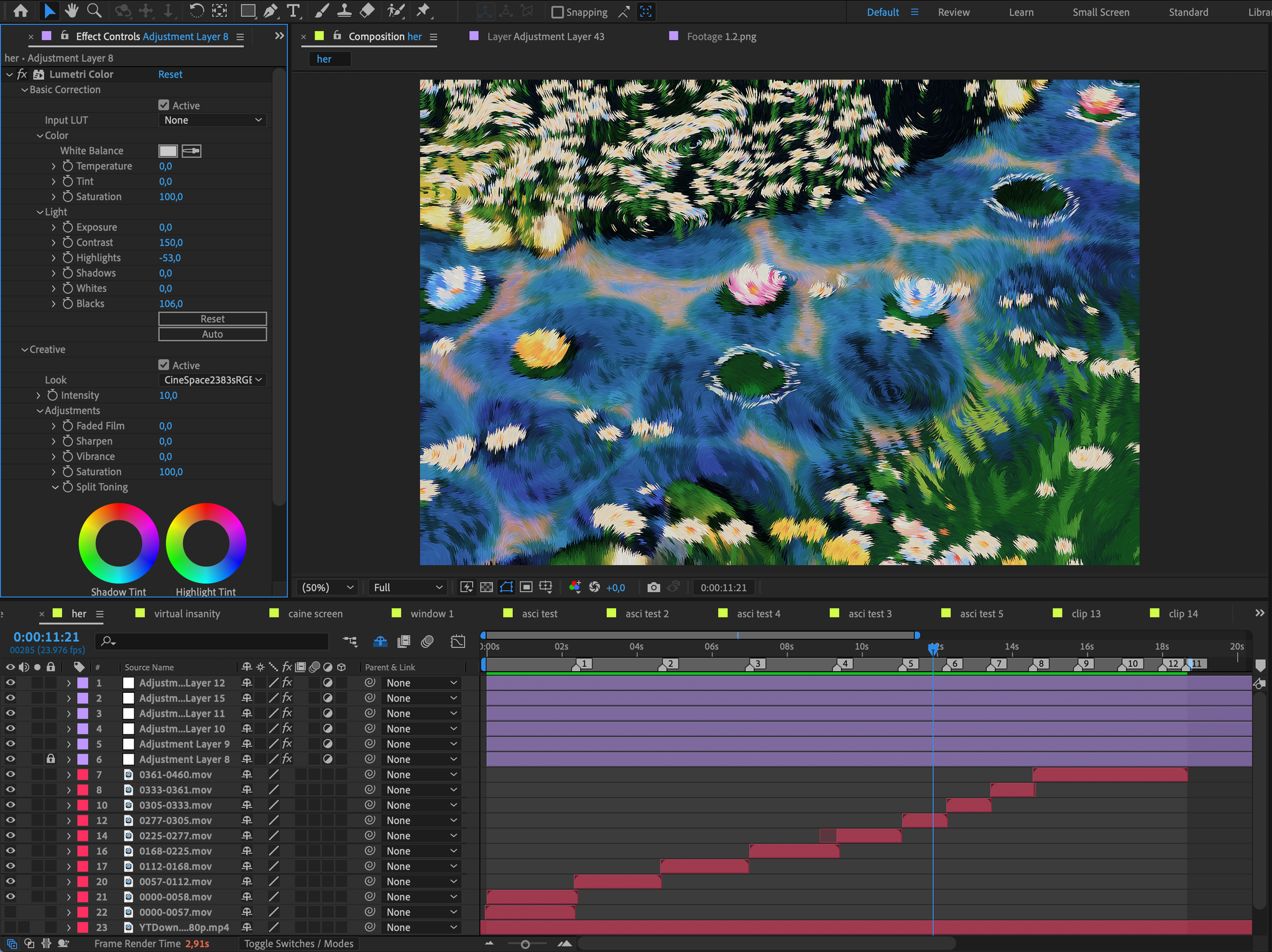Open the viewer resolution Full dropdown

(408, 587)
